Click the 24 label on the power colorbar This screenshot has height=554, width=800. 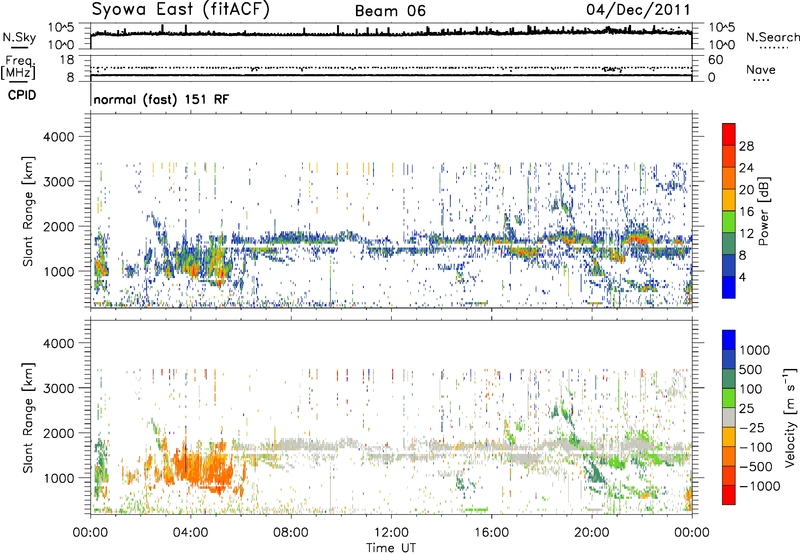coord(746,168)
